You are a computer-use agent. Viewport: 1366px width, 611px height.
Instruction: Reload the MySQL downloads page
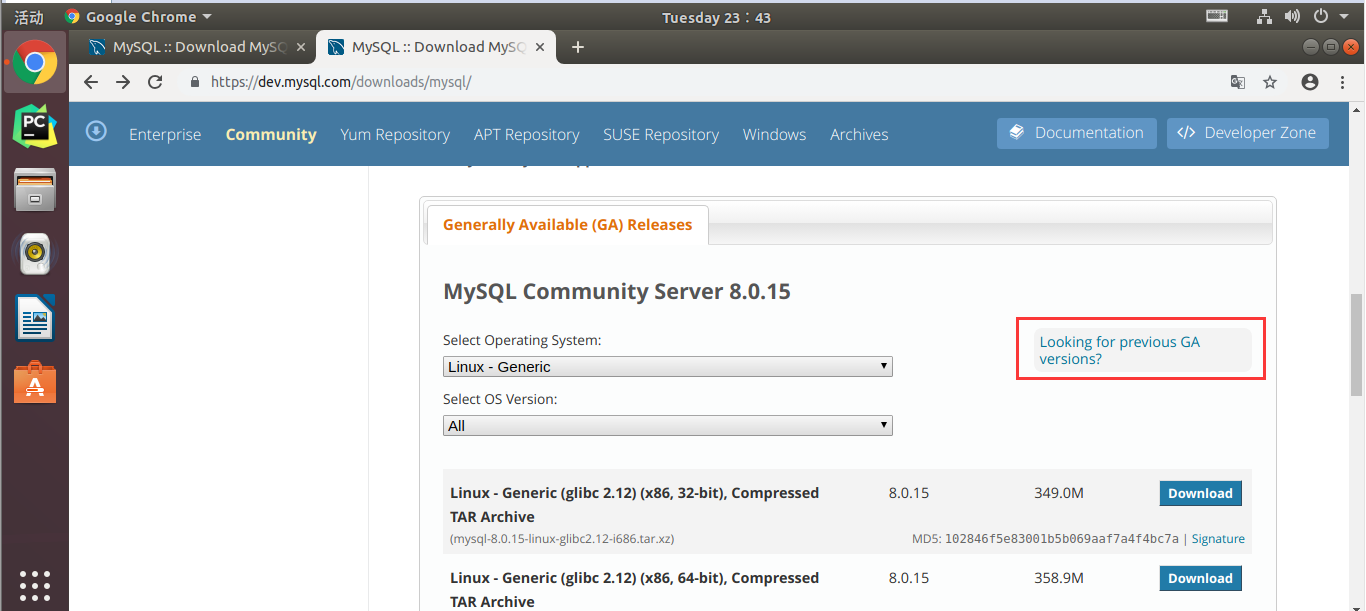pyautogui.click(x=155, y=82)
